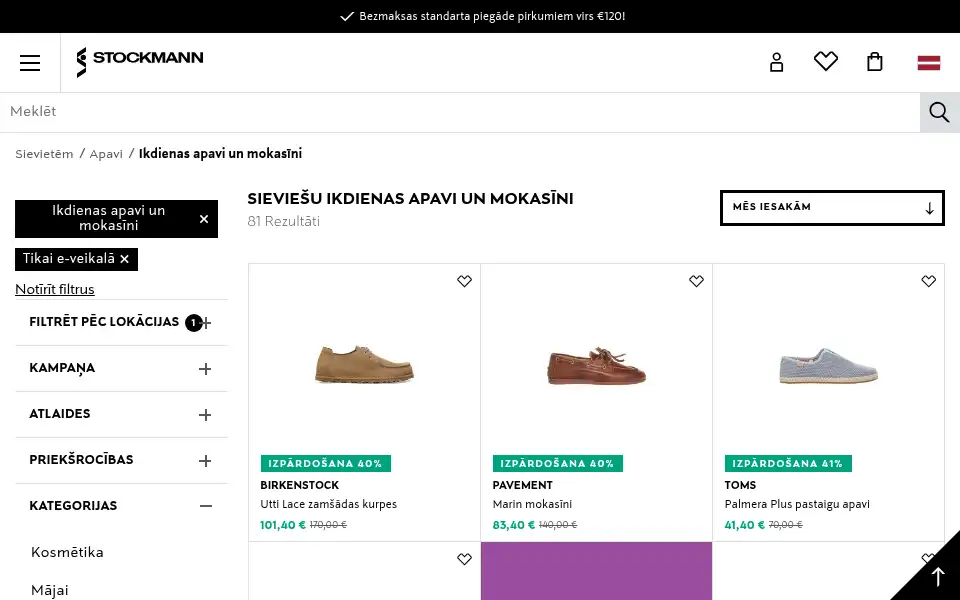Change country via the Latvian flag icon
Screen dimensions: 960x600
[x=929, y=62]
